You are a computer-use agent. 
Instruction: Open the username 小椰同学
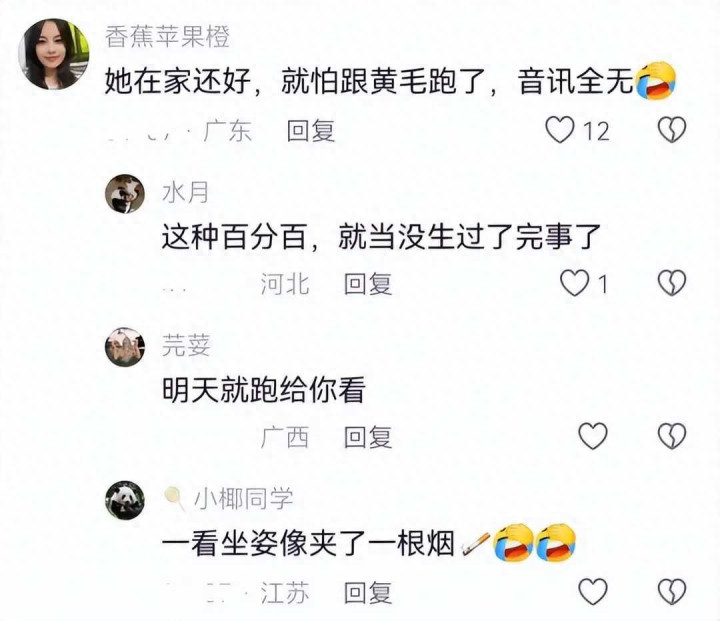coord(243,498)
